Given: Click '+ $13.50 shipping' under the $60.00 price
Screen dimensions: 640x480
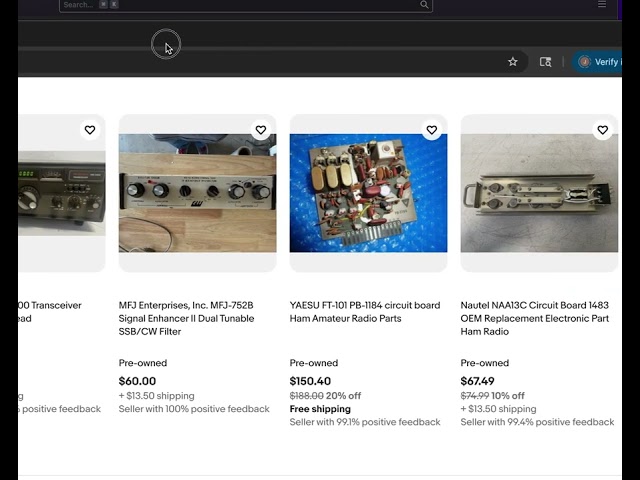Looking at the screenshot, I should [x=157, y=396].
